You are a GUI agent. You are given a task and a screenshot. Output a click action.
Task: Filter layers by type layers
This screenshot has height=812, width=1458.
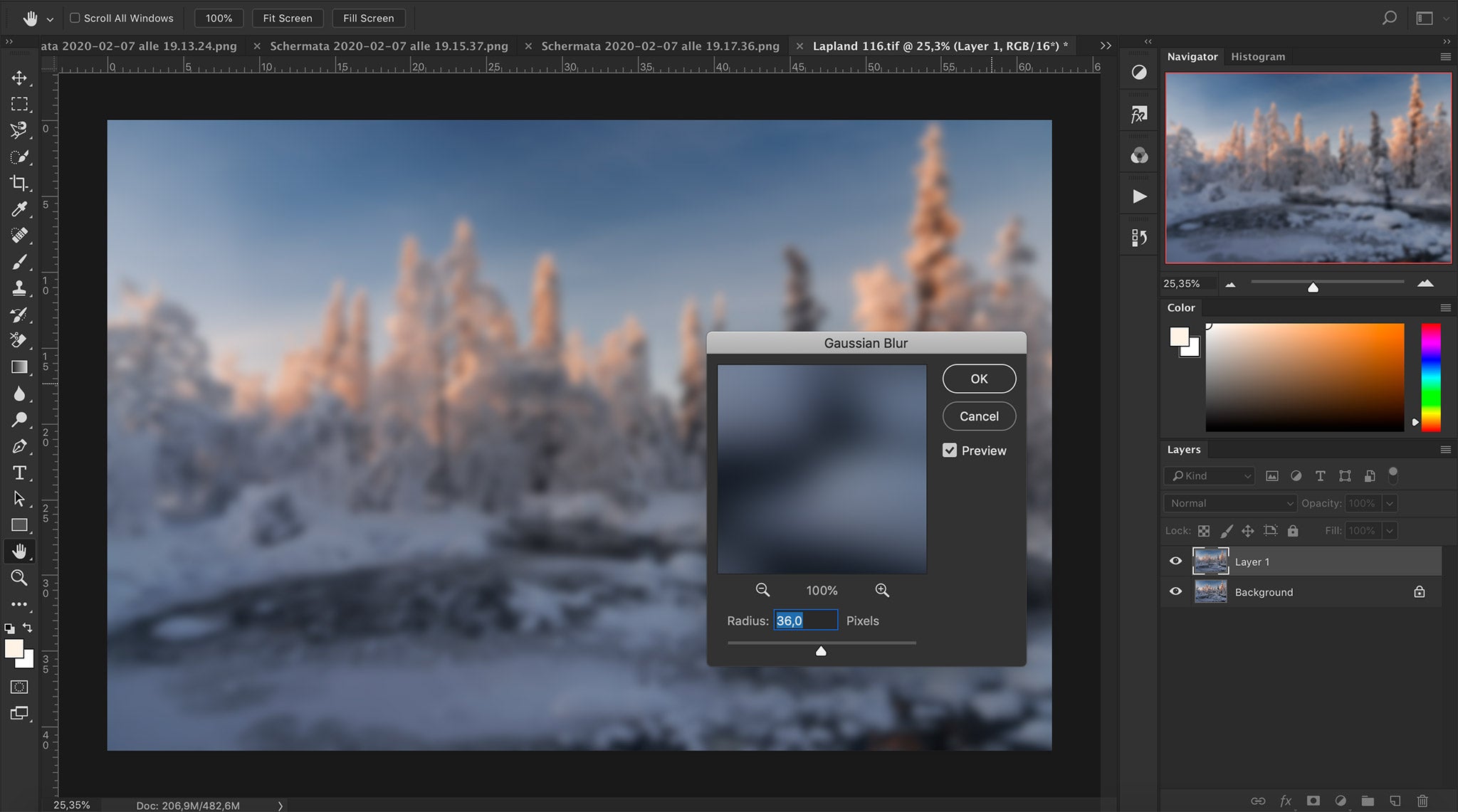coord(1321,475)
